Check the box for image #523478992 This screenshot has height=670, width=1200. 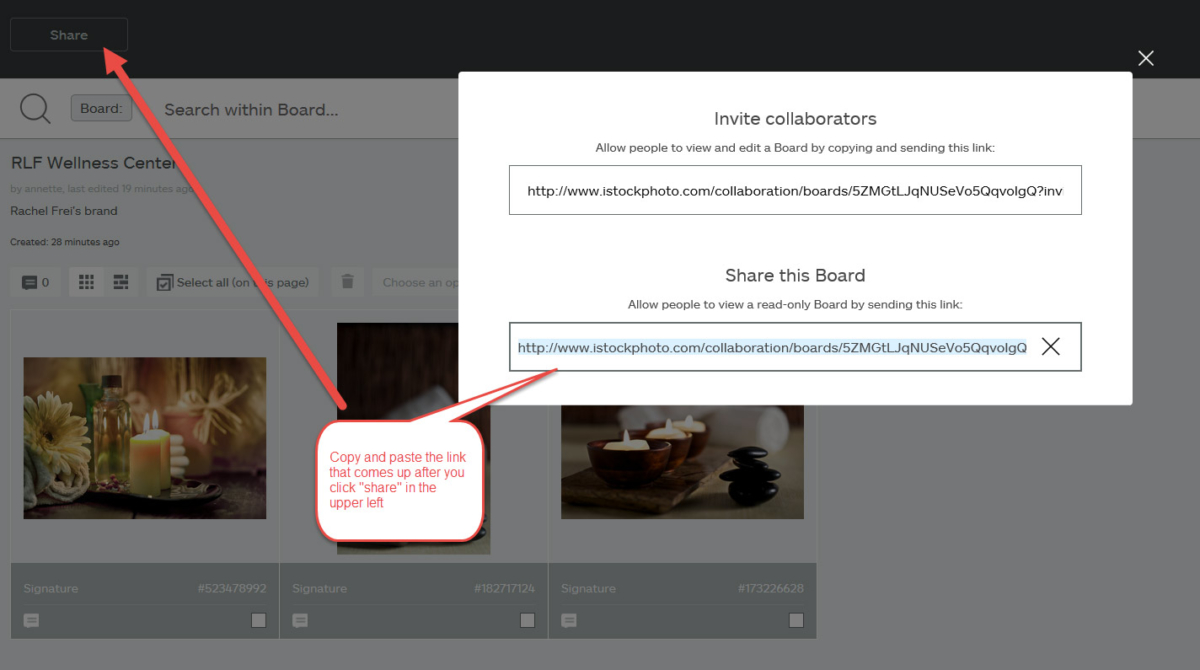pyautogui.click(x=259, y=620)
